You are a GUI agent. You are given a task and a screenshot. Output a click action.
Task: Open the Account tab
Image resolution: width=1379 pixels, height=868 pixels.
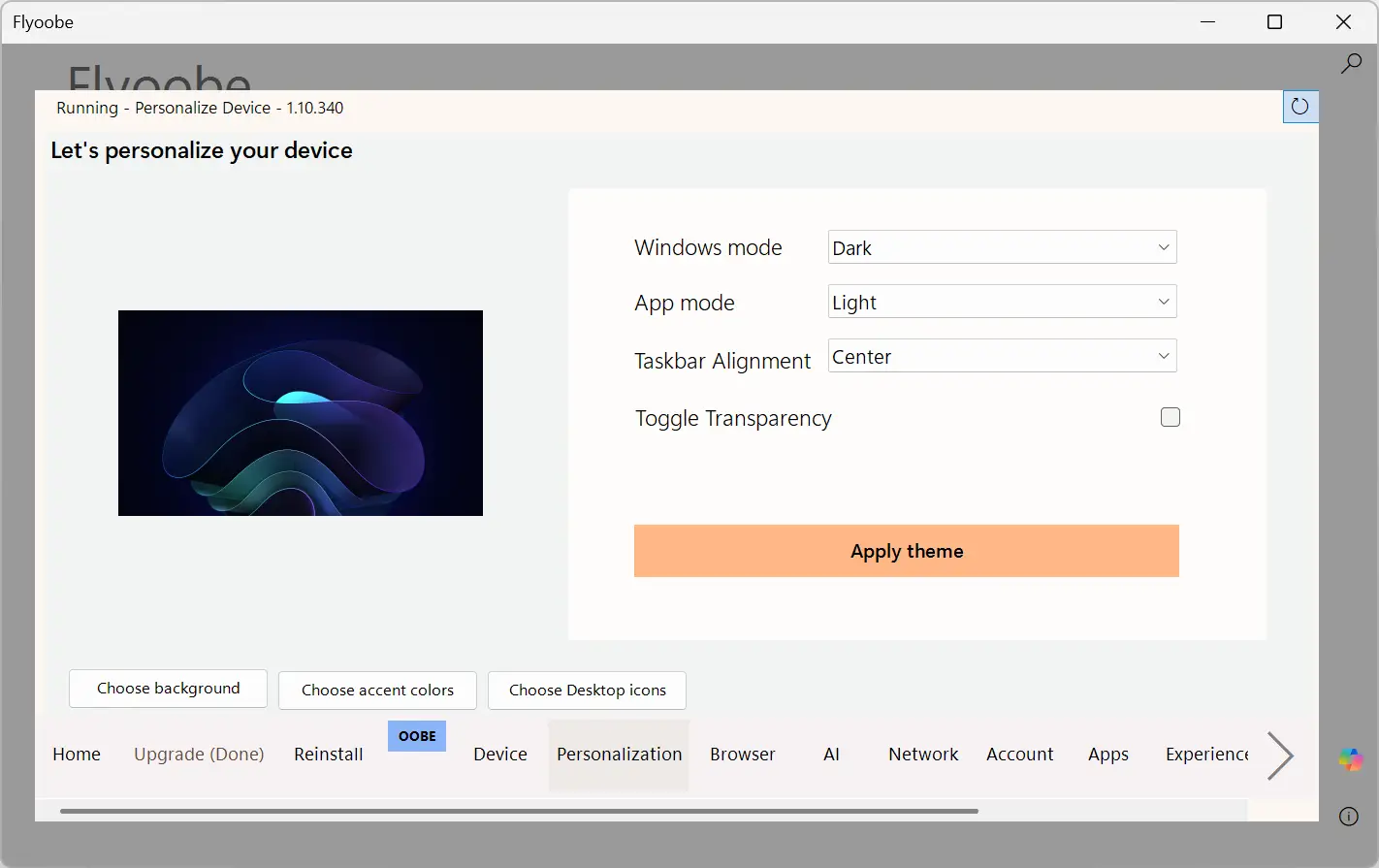(1019, 755)
